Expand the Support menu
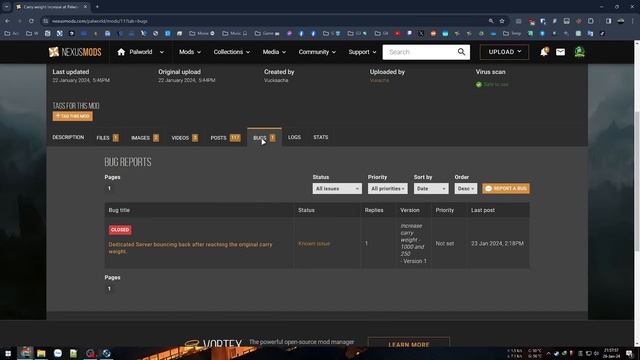640x360 pixels. tap(362, 52)
